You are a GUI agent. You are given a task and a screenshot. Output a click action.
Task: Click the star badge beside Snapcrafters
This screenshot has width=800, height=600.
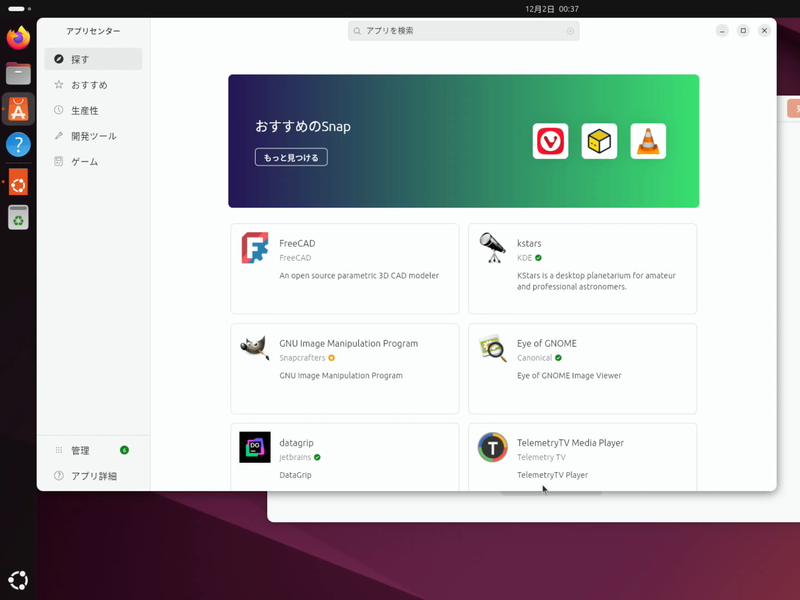click(332, 358)
